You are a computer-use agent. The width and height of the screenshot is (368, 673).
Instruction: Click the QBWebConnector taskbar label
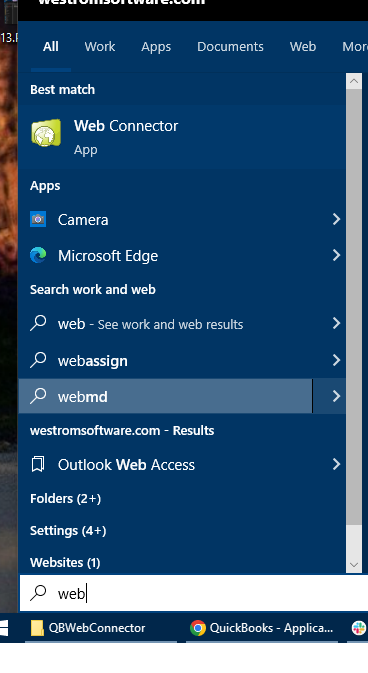click(97, 628)
